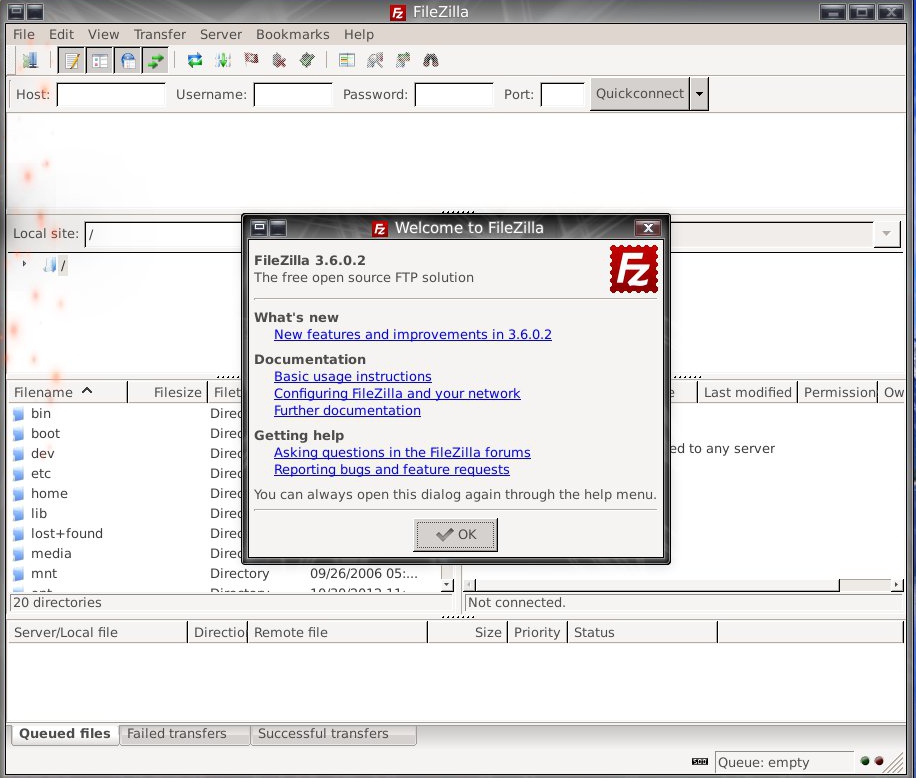Screen dimensions: 916x778
Task: Toggle message log display button
Action: click(72, 60)
